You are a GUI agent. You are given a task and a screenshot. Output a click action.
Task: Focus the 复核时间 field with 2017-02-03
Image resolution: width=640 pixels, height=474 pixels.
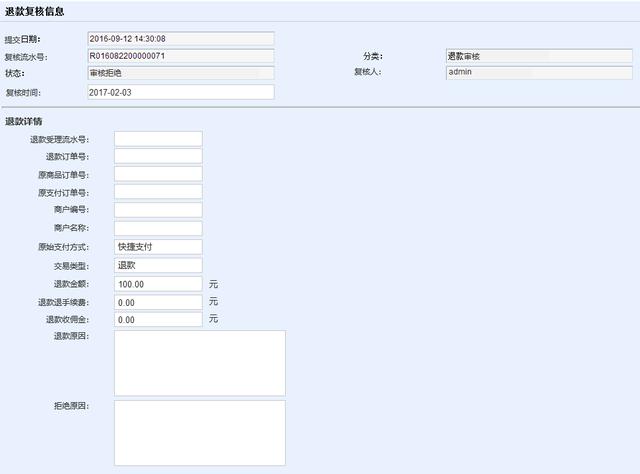click(181, 92)
